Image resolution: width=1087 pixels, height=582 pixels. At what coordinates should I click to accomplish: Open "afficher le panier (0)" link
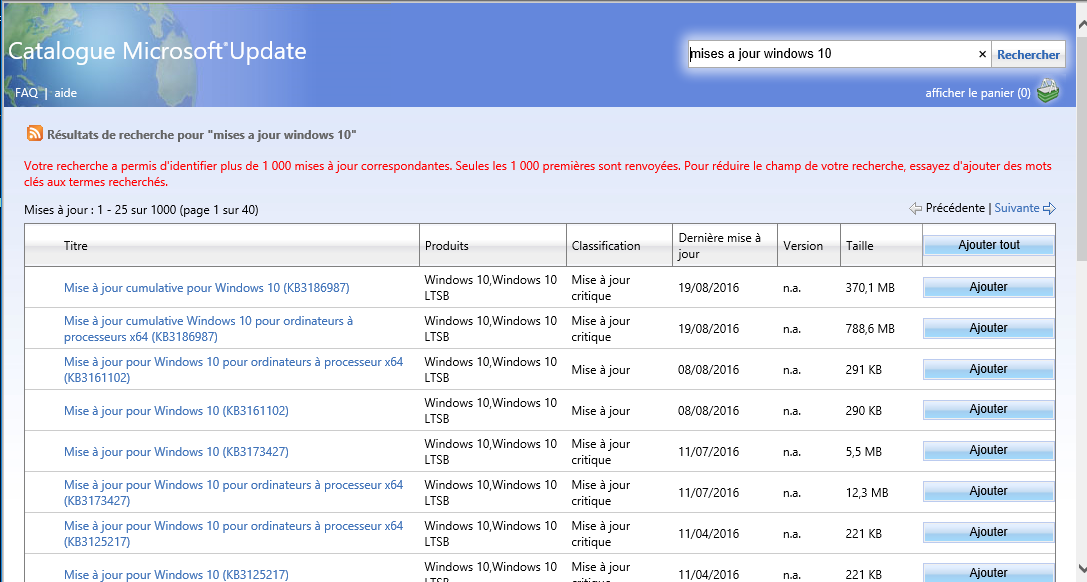pyautogui.click(x=977, y=93)
